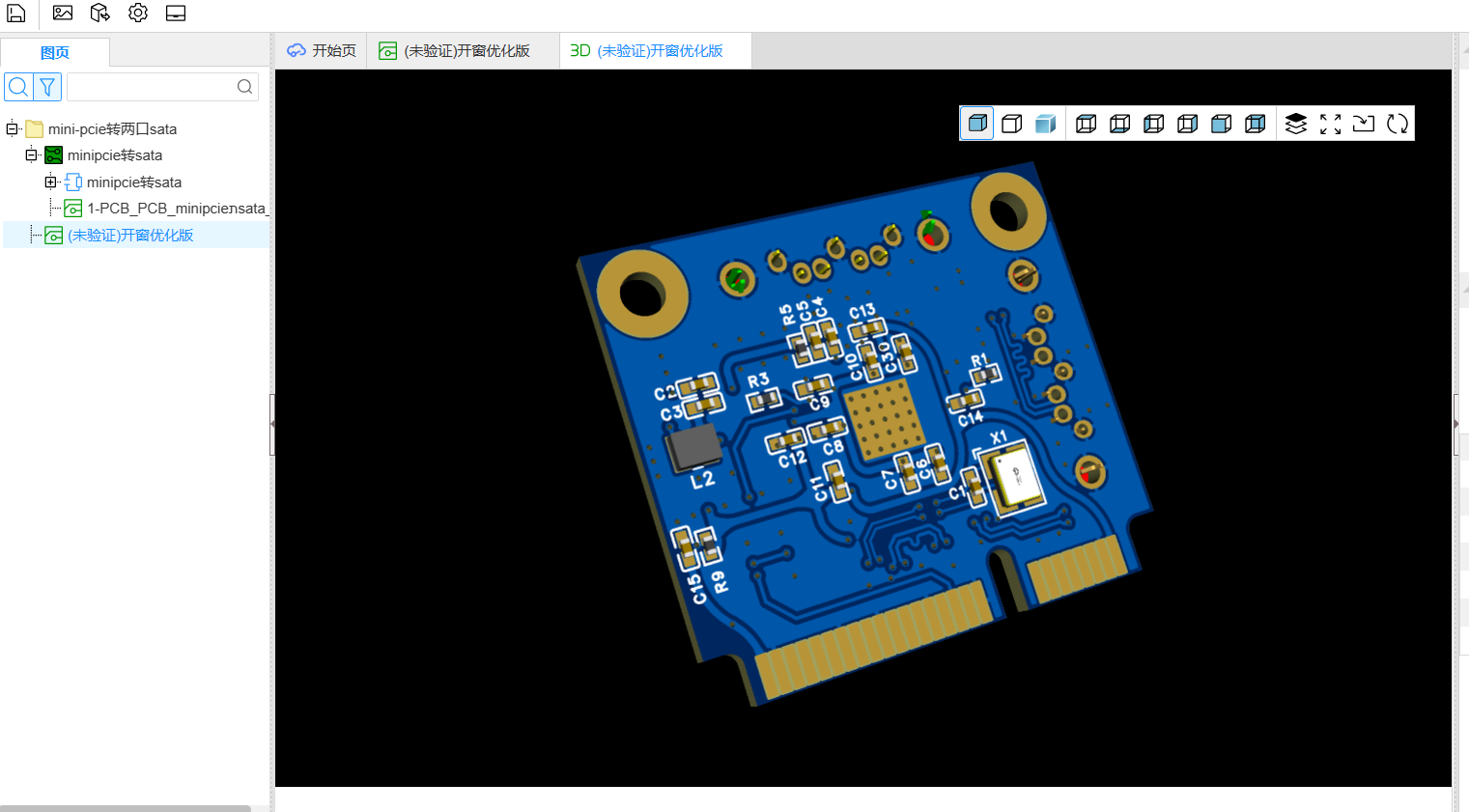Click the circular refresh arrows icon

[x=1398, y=124]
